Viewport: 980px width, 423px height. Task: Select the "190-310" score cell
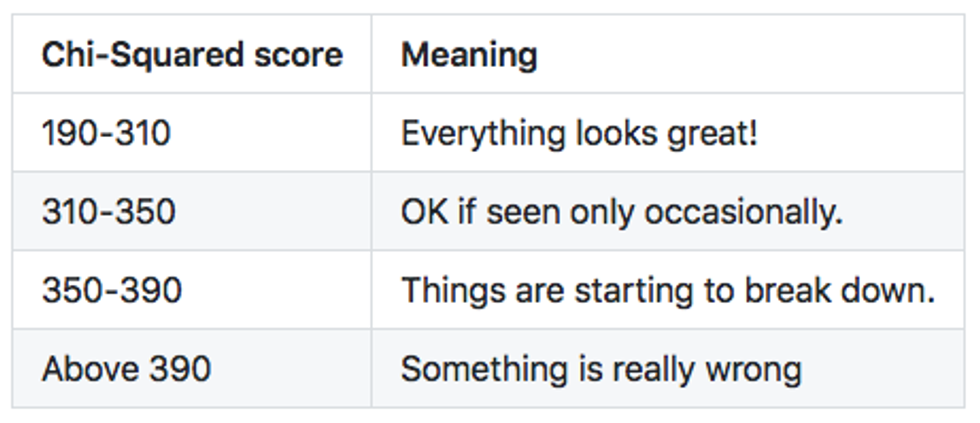106,133
